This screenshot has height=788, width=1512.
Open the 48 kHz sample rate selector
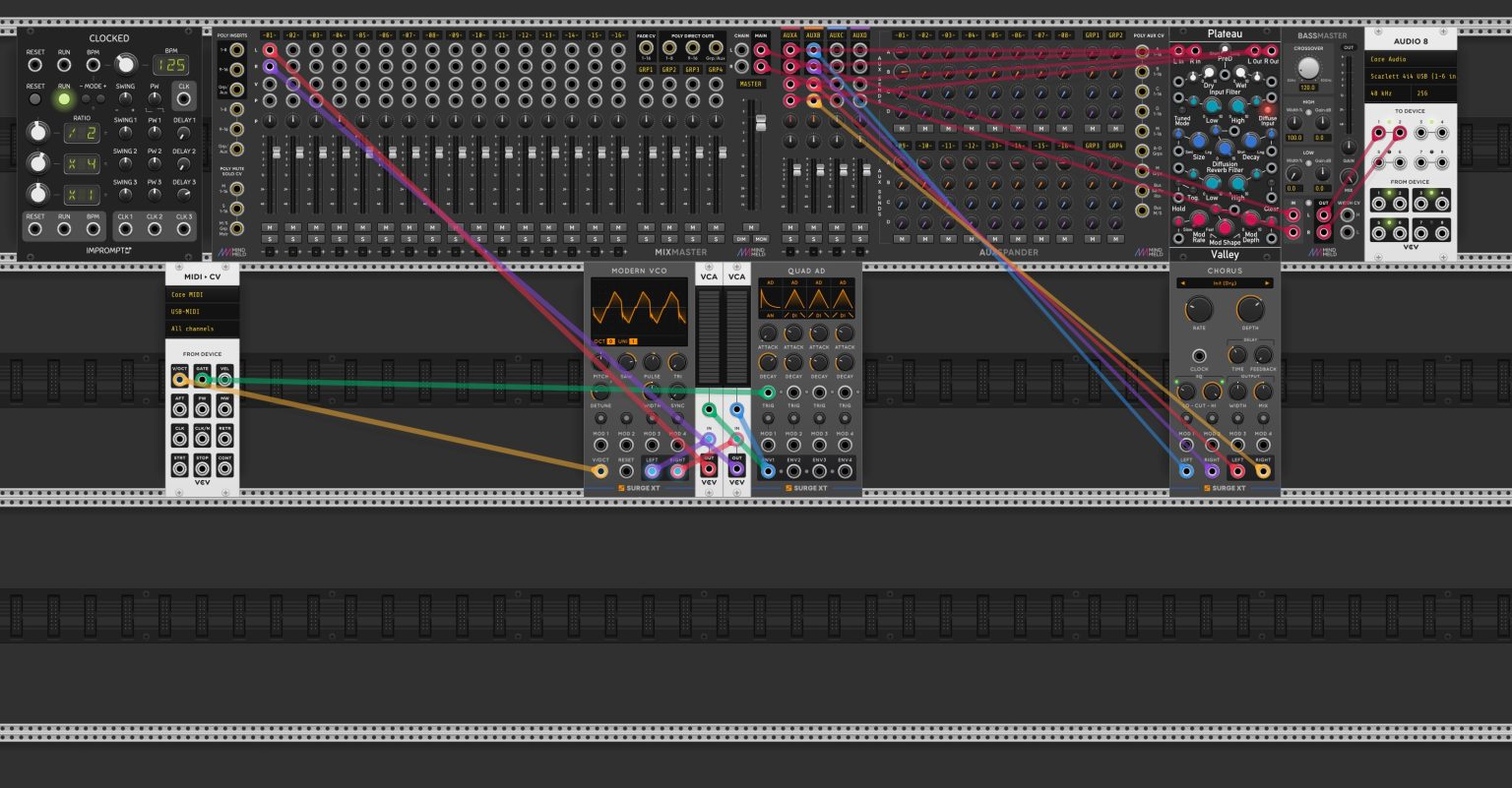[x=1388, y=93]
